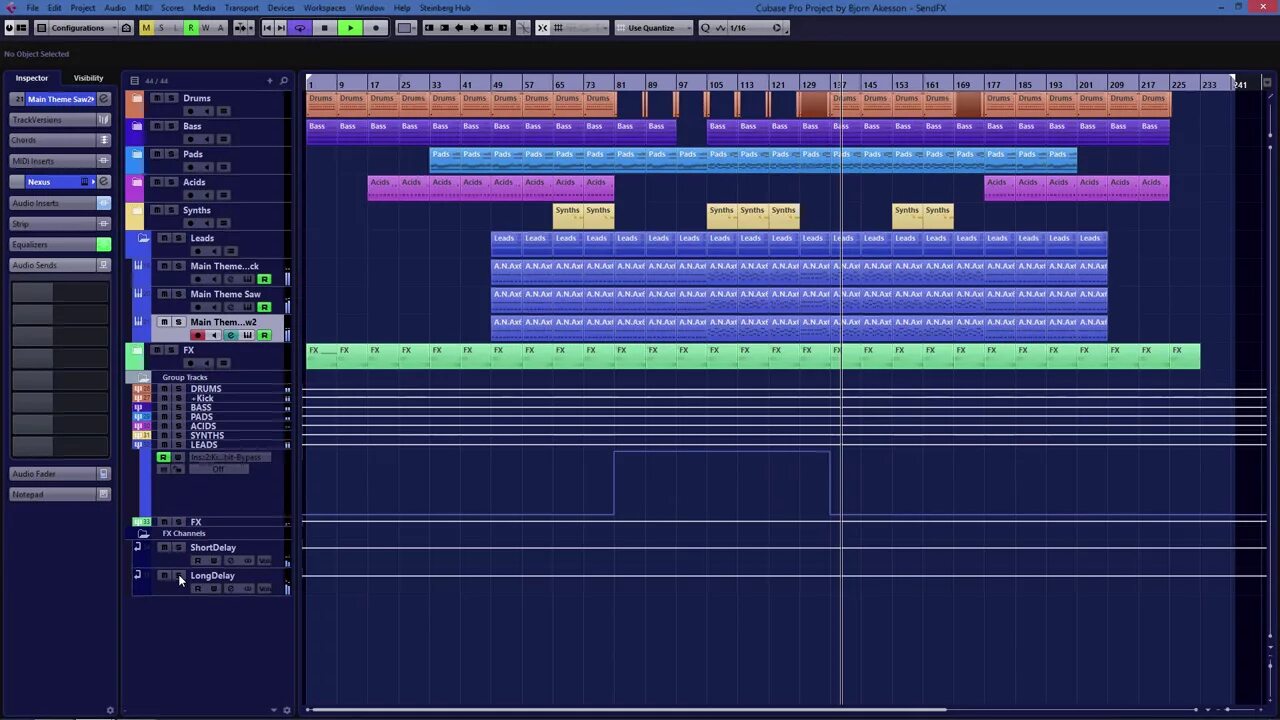The height and width of the screenshot is (720, 1280).
Task: Collapse the Group Tracks folder
Action: [143, 377]
